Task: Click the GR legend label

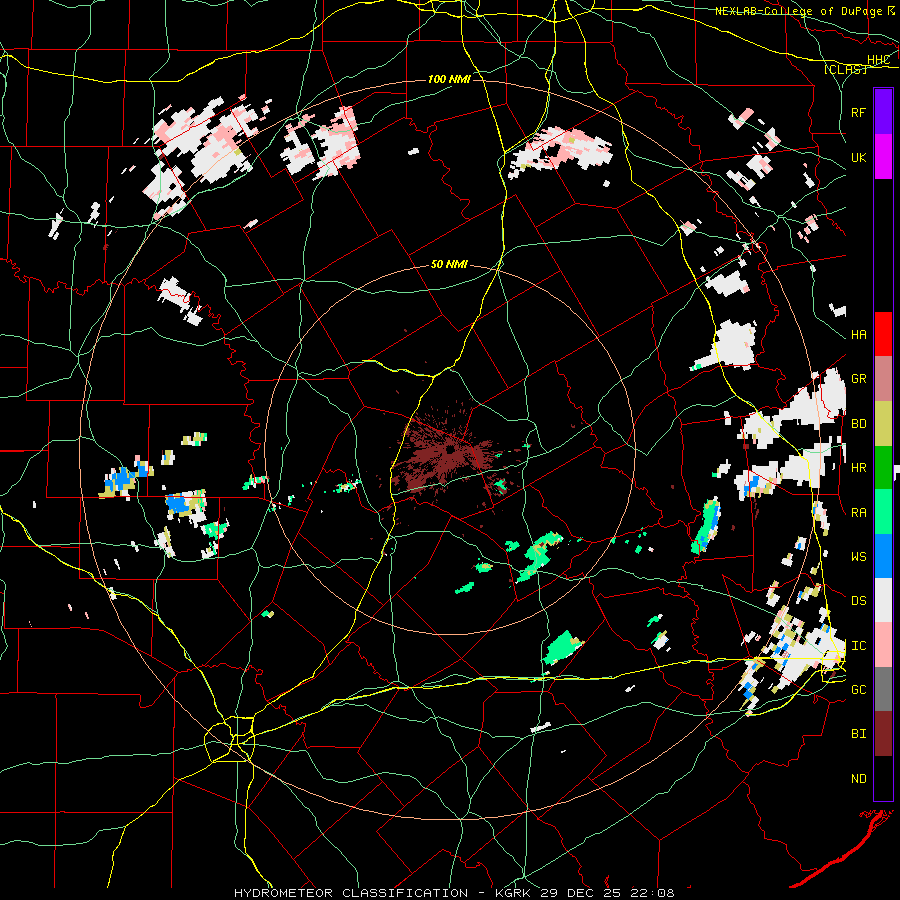Action: point(859,379)
